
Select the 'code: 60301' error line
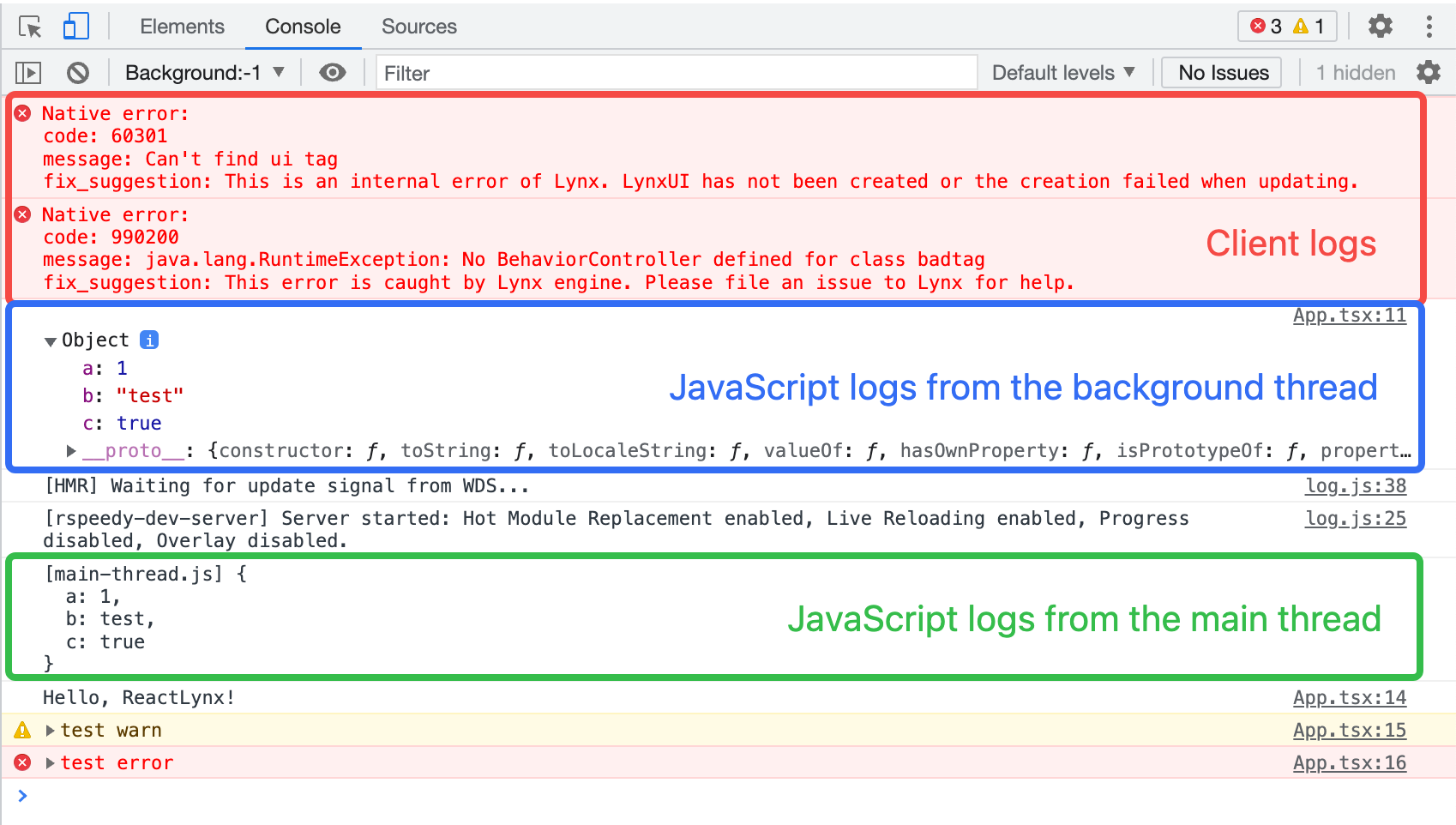pos(105,135)
